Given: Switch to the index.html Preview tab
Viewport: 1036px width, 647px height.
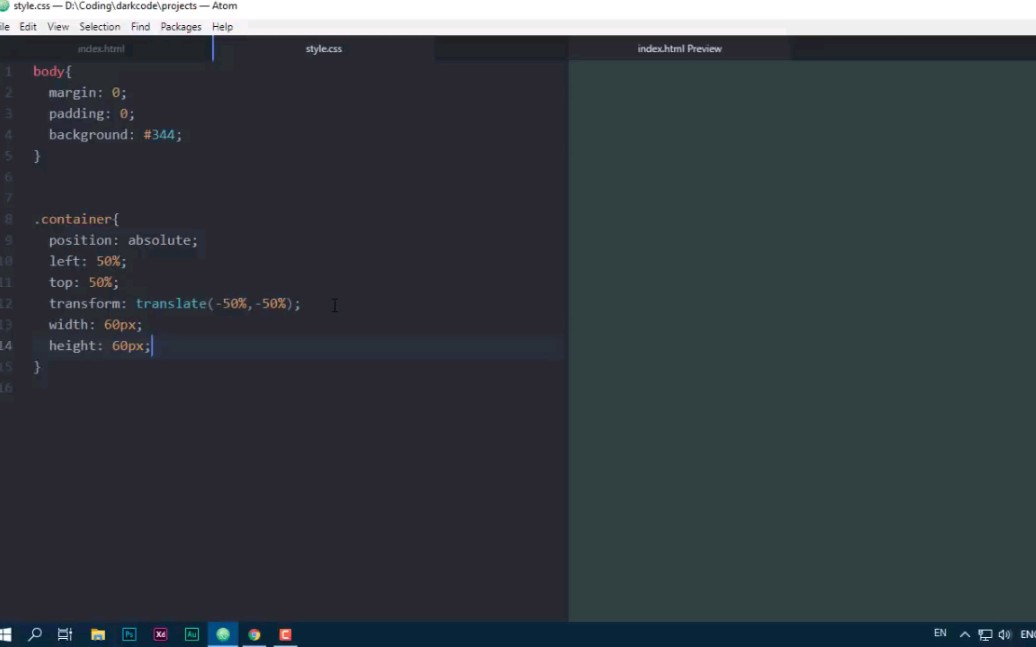Looking at the screenshot, I should pos(679,47).
